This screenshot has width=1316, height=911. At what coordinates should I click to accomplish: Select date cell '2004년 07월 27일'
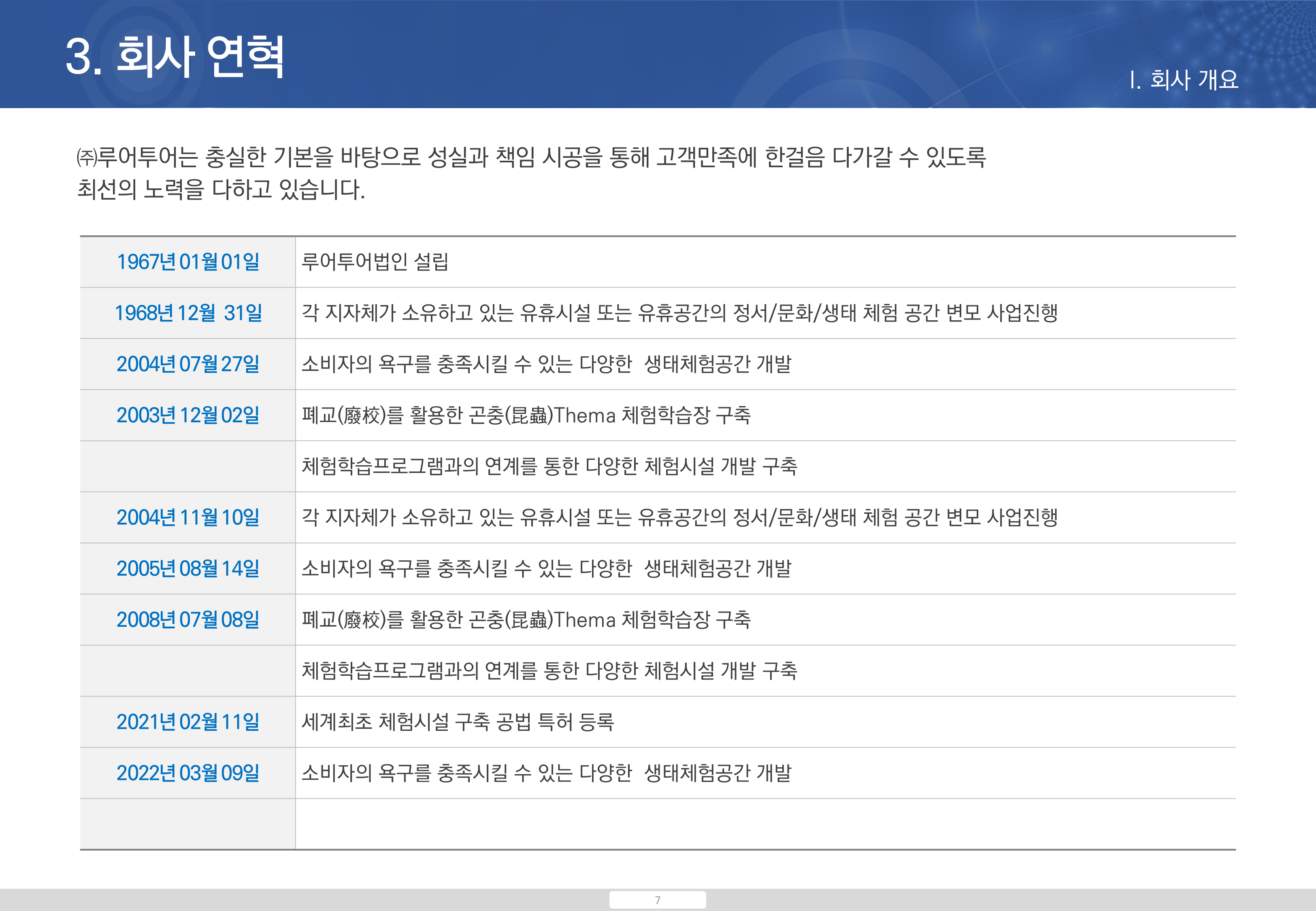coord(188,364)
